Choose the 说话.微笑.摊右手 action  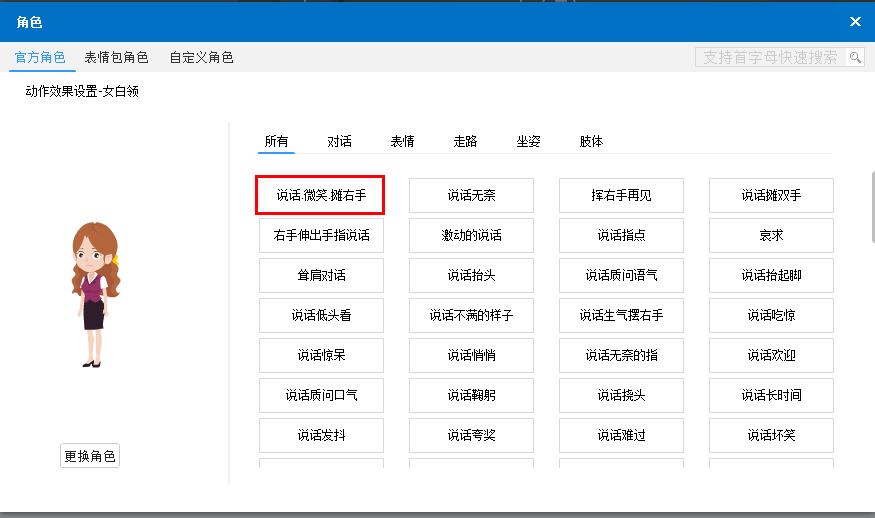321,195
